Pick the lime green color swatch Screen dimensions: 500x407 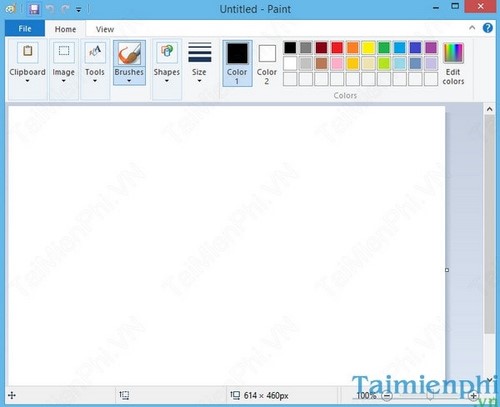point(384,63)
